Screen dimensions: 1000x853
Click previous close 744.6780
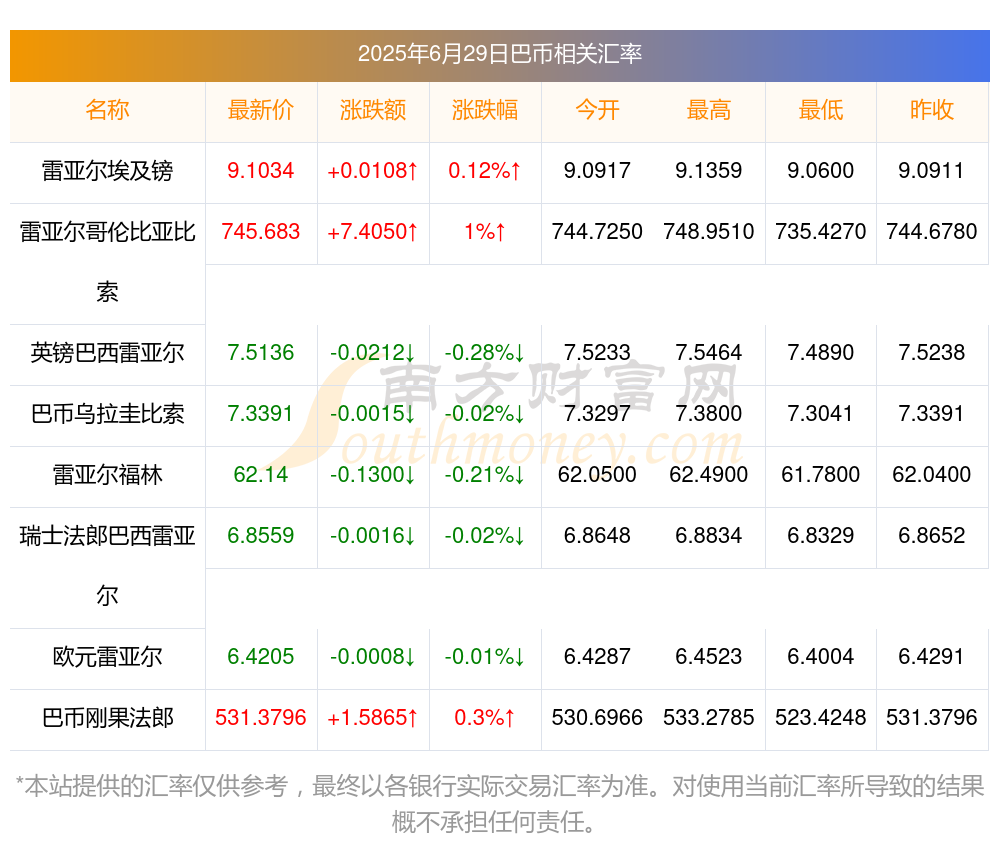[932, 231]
